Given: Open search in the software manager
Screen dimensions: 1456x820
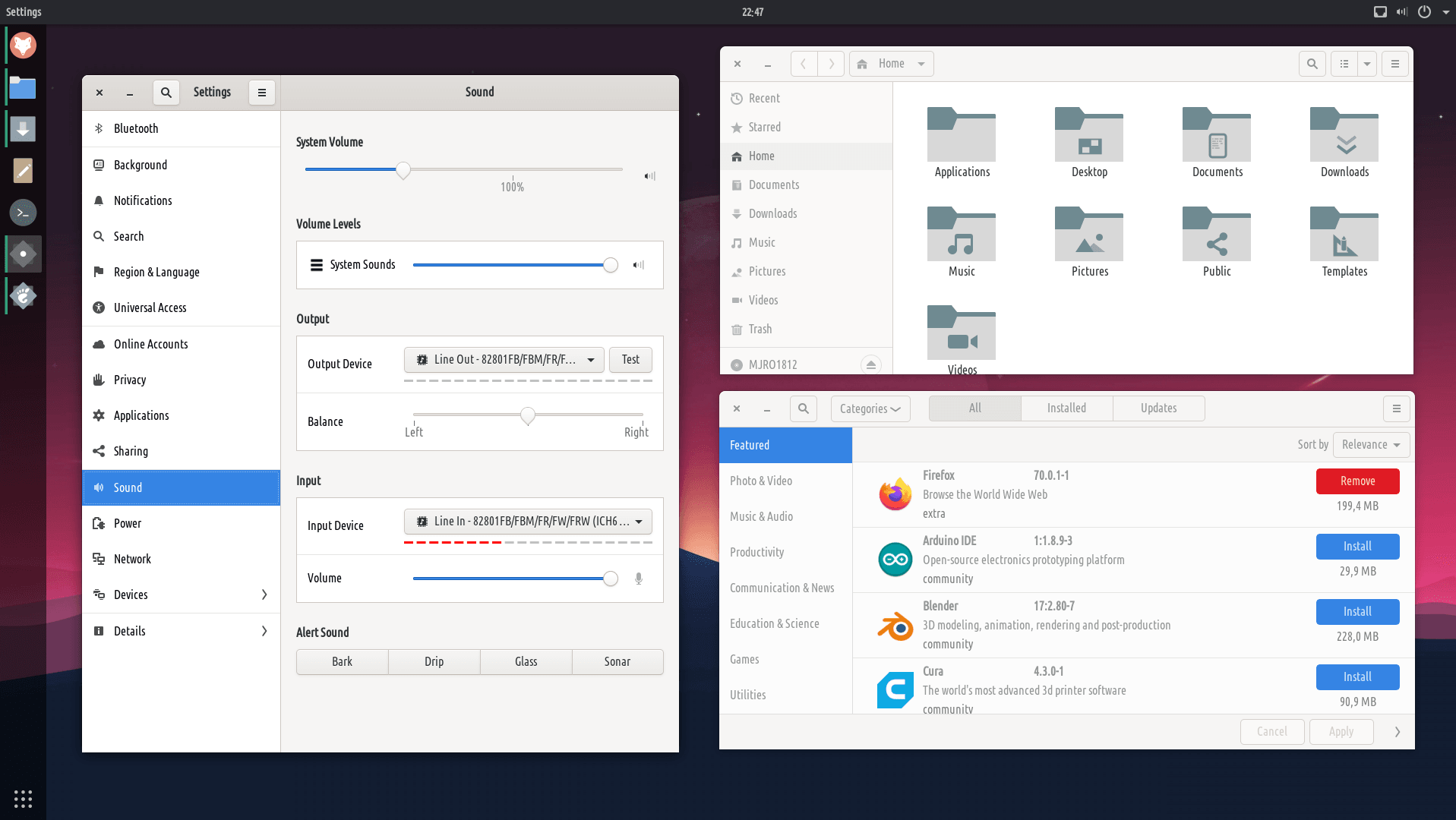Looking at the screenshot, I should click(803, 408).
